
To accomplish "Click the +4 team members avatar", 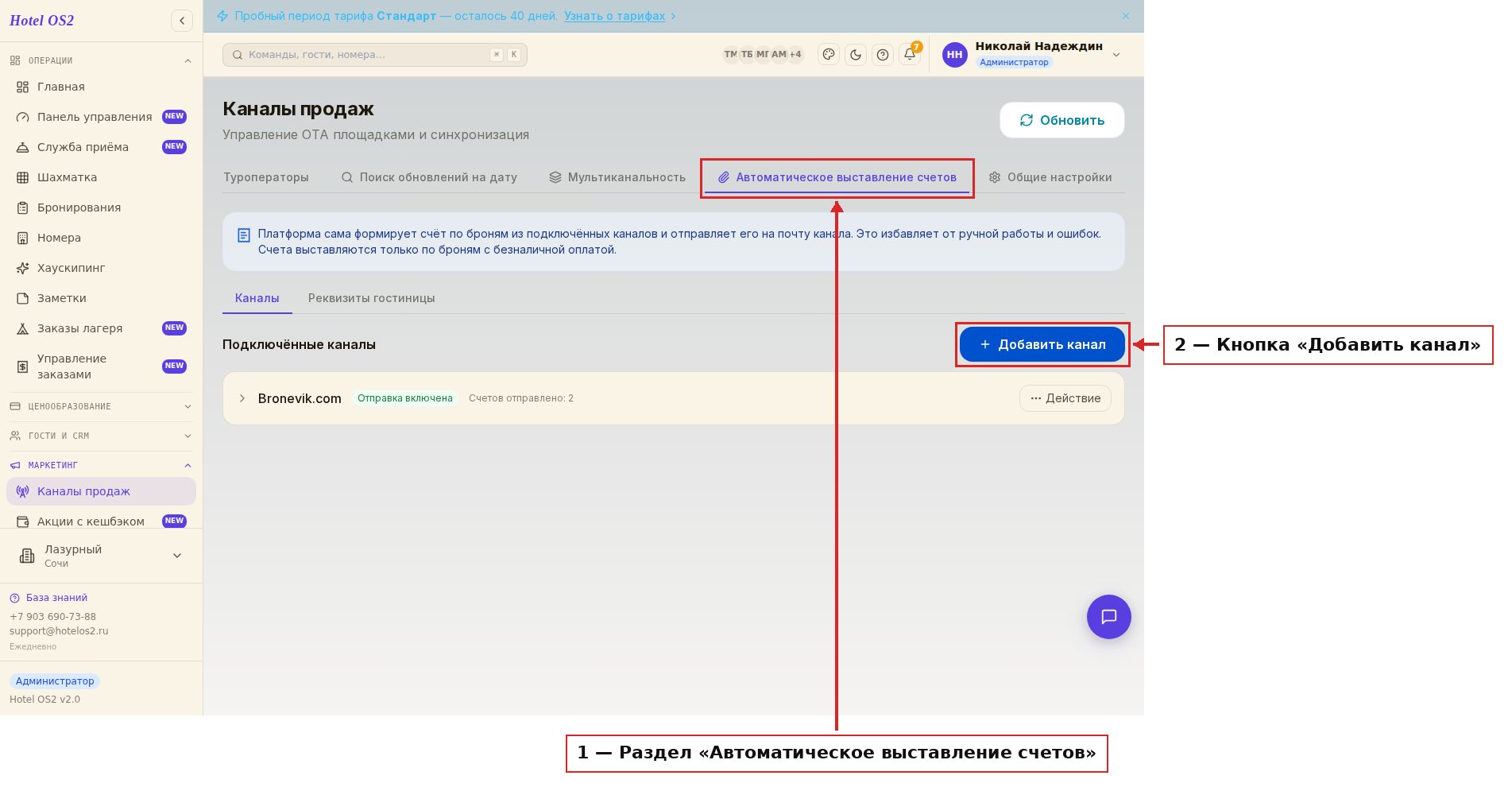I will point(795,55).
